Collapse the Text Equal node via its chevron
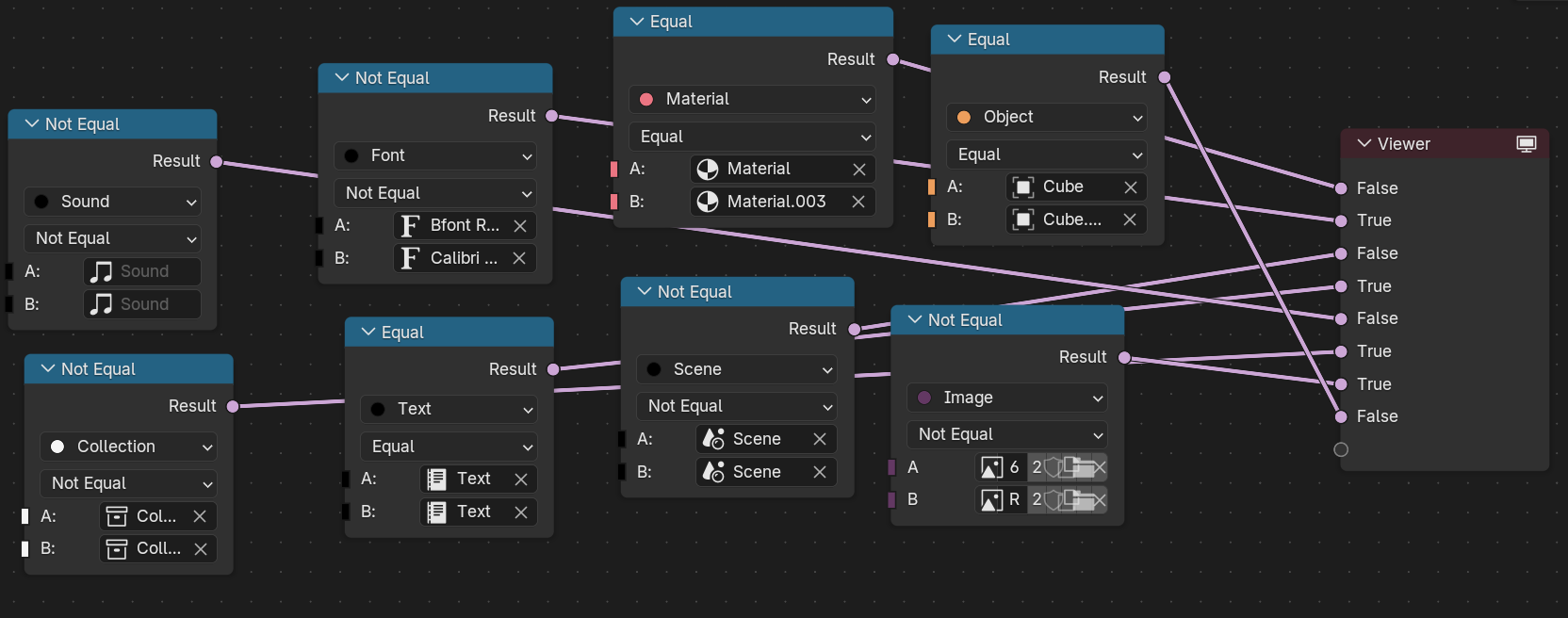1568x618 pixels. (x=368, y=332)
